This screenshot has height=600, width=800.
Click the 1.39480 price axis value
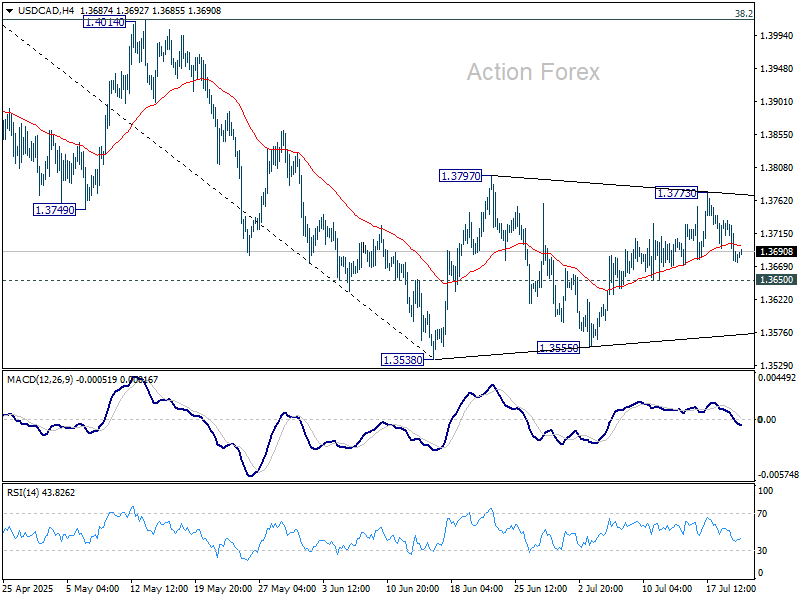tap(777, 69)
